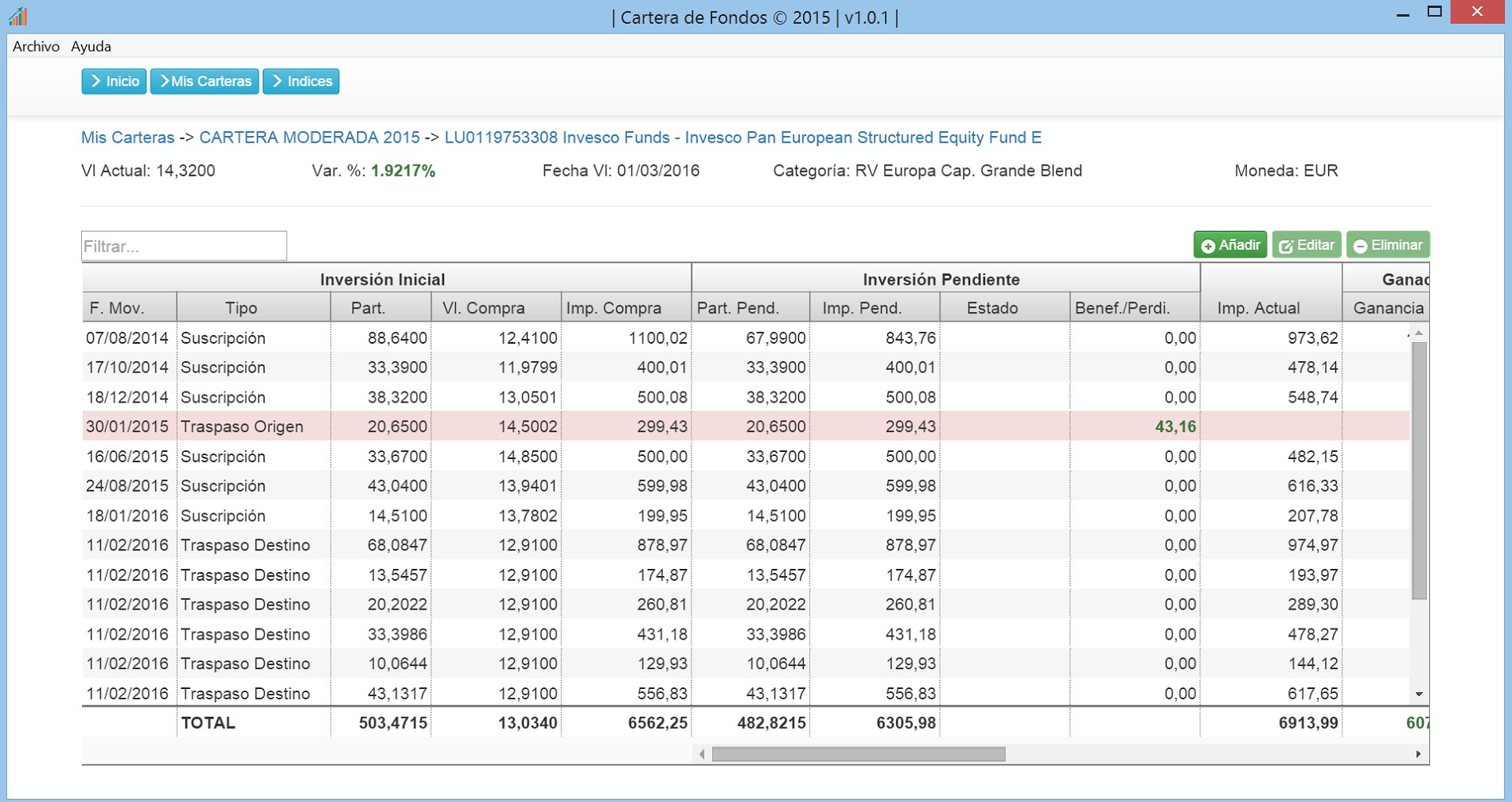Click the horizontal scrollbar thumb
The image size is (1512, 802).
tap(858, 754)
